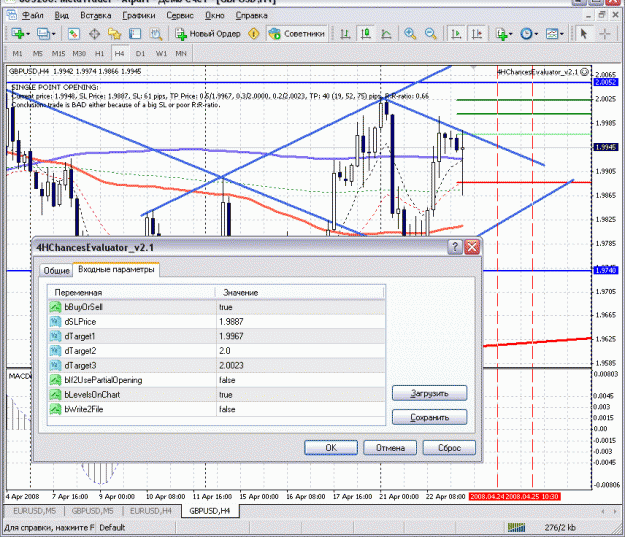This screenshot has height=537, width=625.
Task: Select the D1 timeframe
Action: [x=140, y=53]
